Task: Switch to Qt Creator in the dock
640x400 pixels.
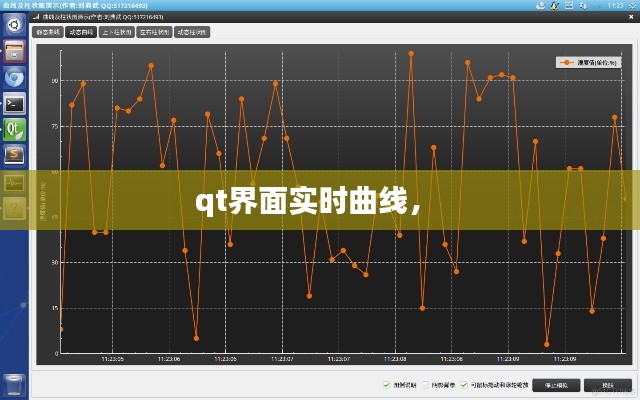Action: (14, 128)
